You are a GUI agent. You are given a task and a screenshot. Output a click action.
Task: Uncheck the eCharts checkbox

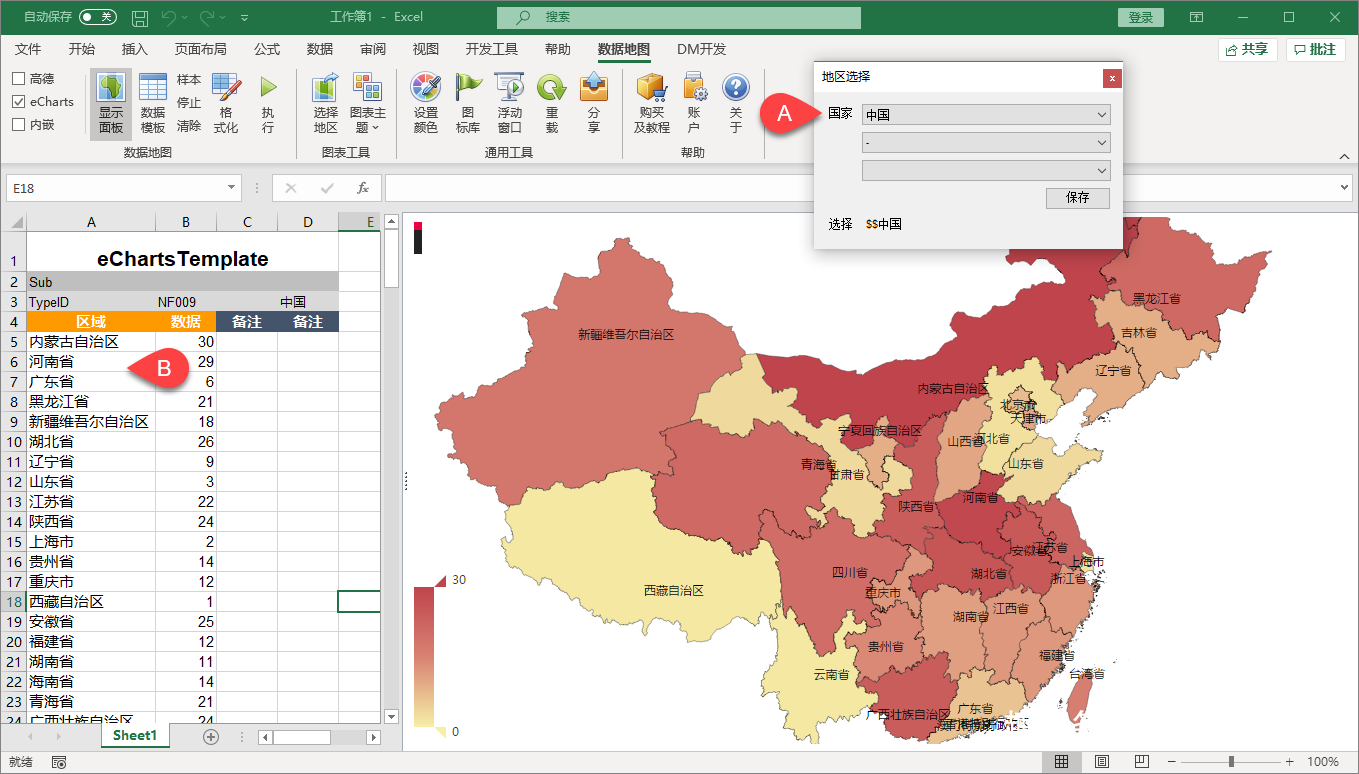(x=19, y=102)
